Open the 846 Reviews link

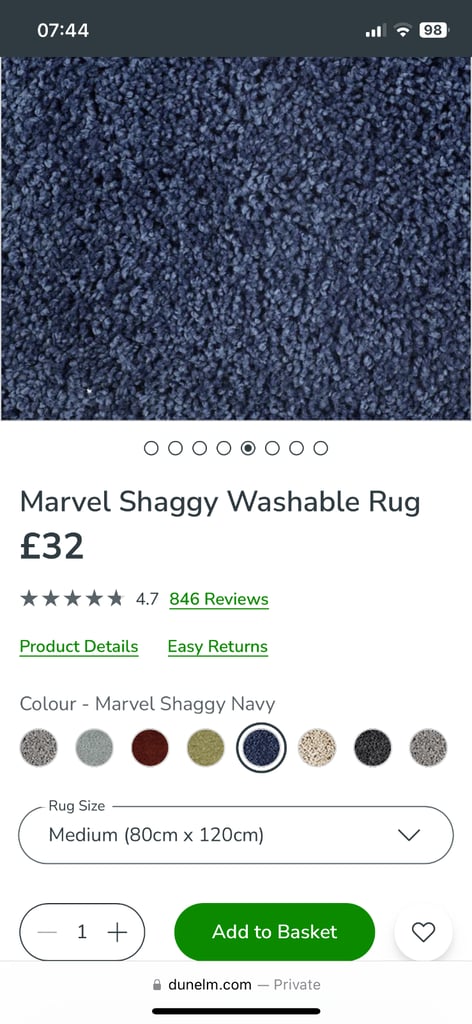coord(219,599)
